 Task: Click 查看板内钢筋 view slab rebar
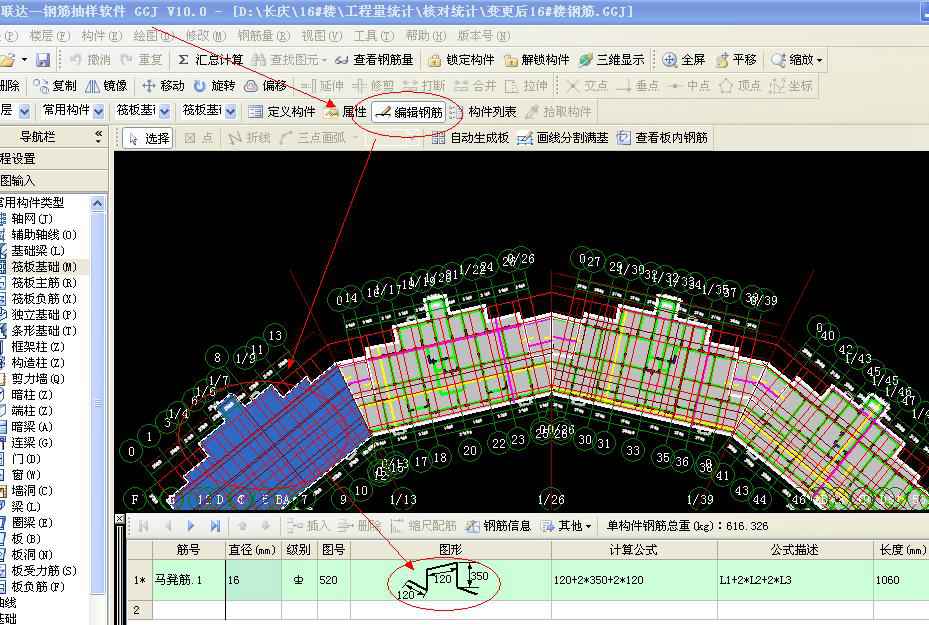pos(662,138)
